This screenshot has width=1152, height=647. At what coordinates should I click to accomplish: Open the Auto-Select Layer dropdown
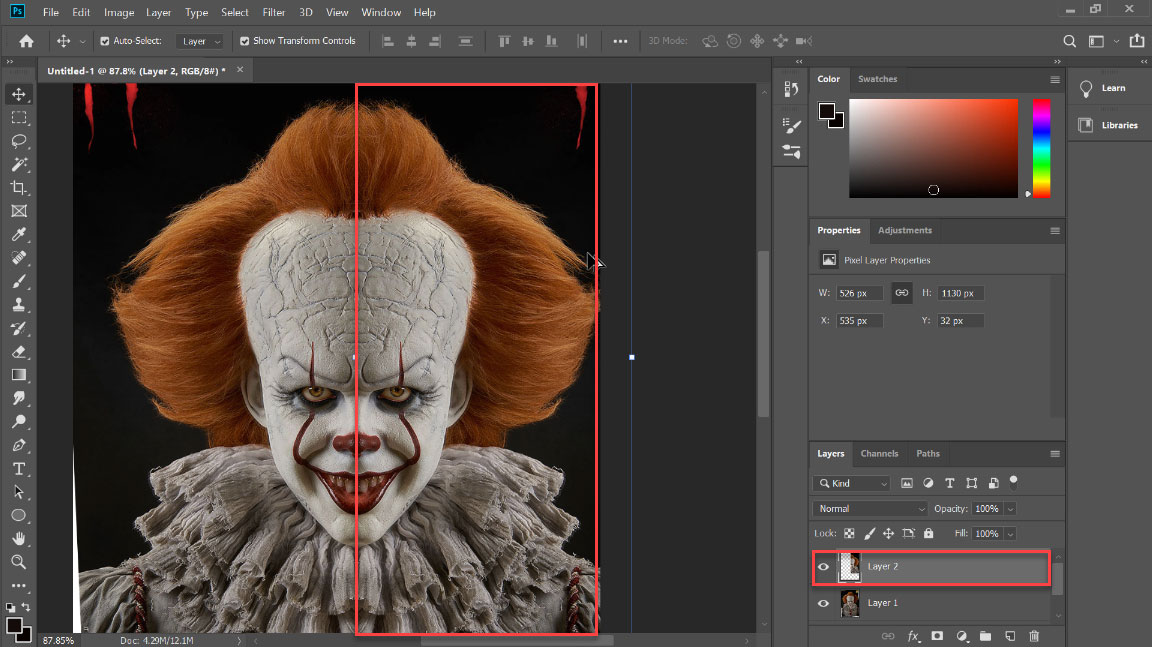tap(199, 41)
